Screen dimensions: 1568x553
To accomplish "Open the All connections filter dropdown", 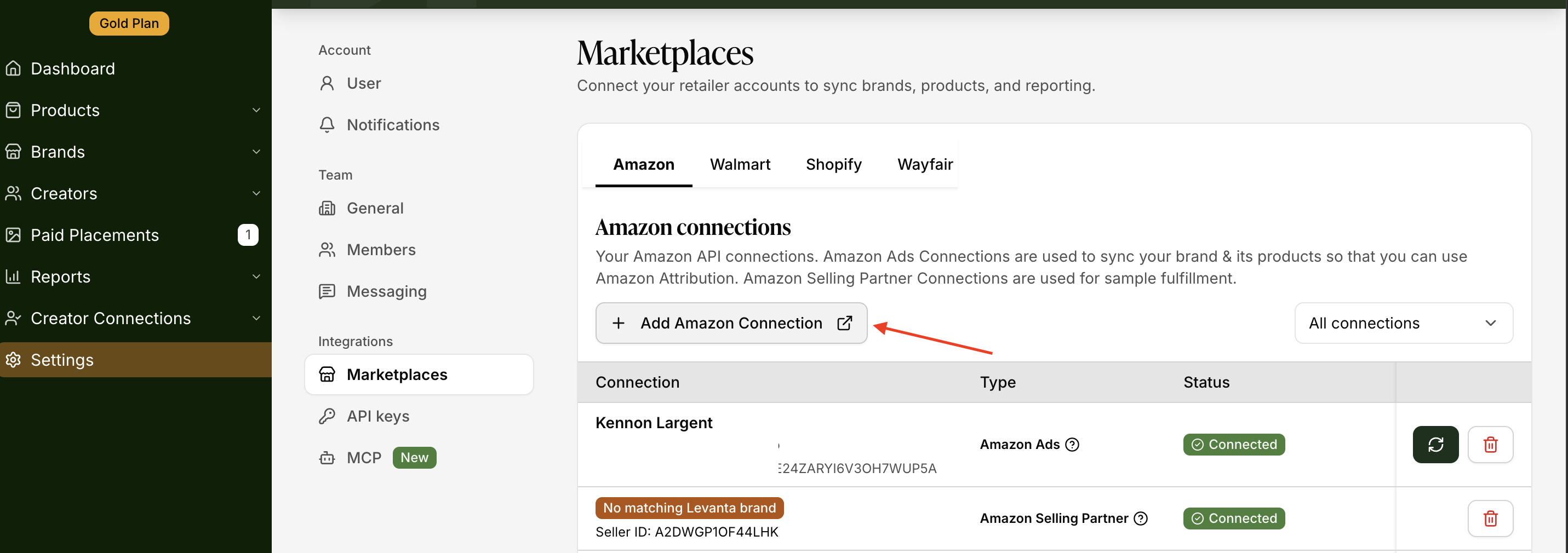I will coord(1403,323).
